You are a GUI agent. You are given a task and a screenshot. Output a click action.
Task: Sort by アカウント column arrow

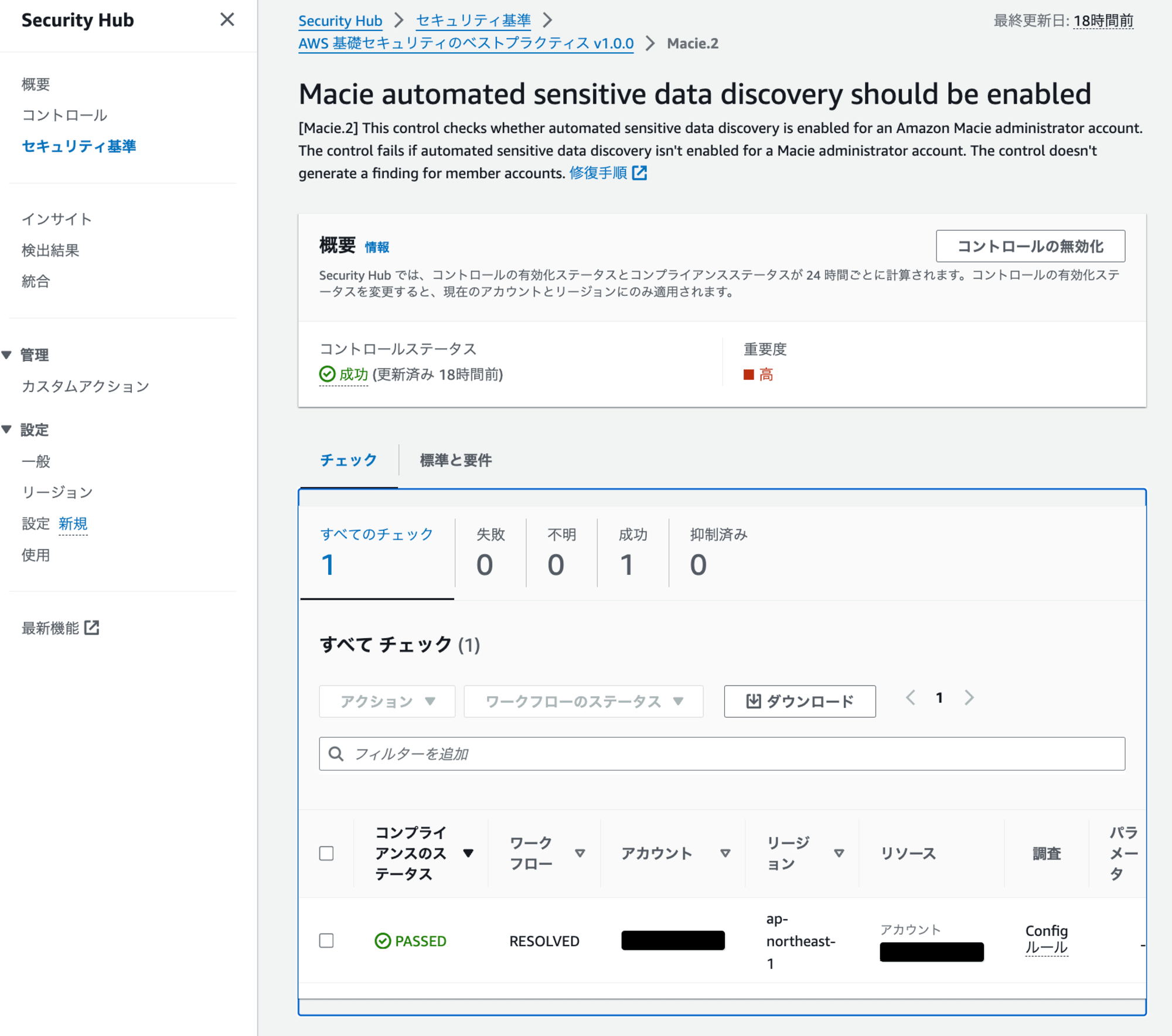click(x=725, y=853)
